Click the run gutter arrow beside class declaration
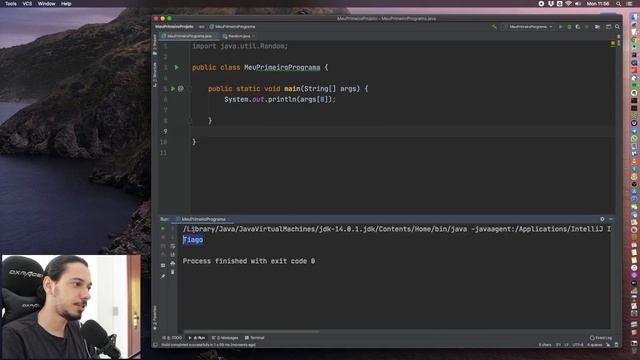The width and height of the screenshot is (640, 360). (x=177, y=67)
